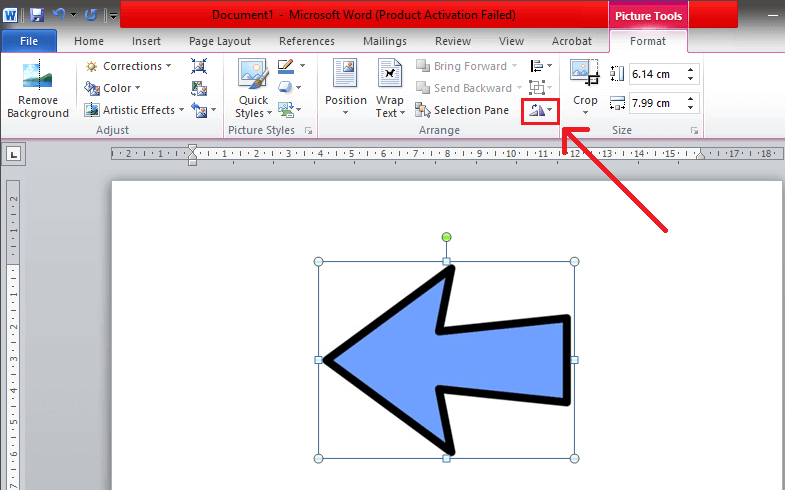Open the Position options
This screenshot has width=785, height=490.
click(x=346, y=90)
